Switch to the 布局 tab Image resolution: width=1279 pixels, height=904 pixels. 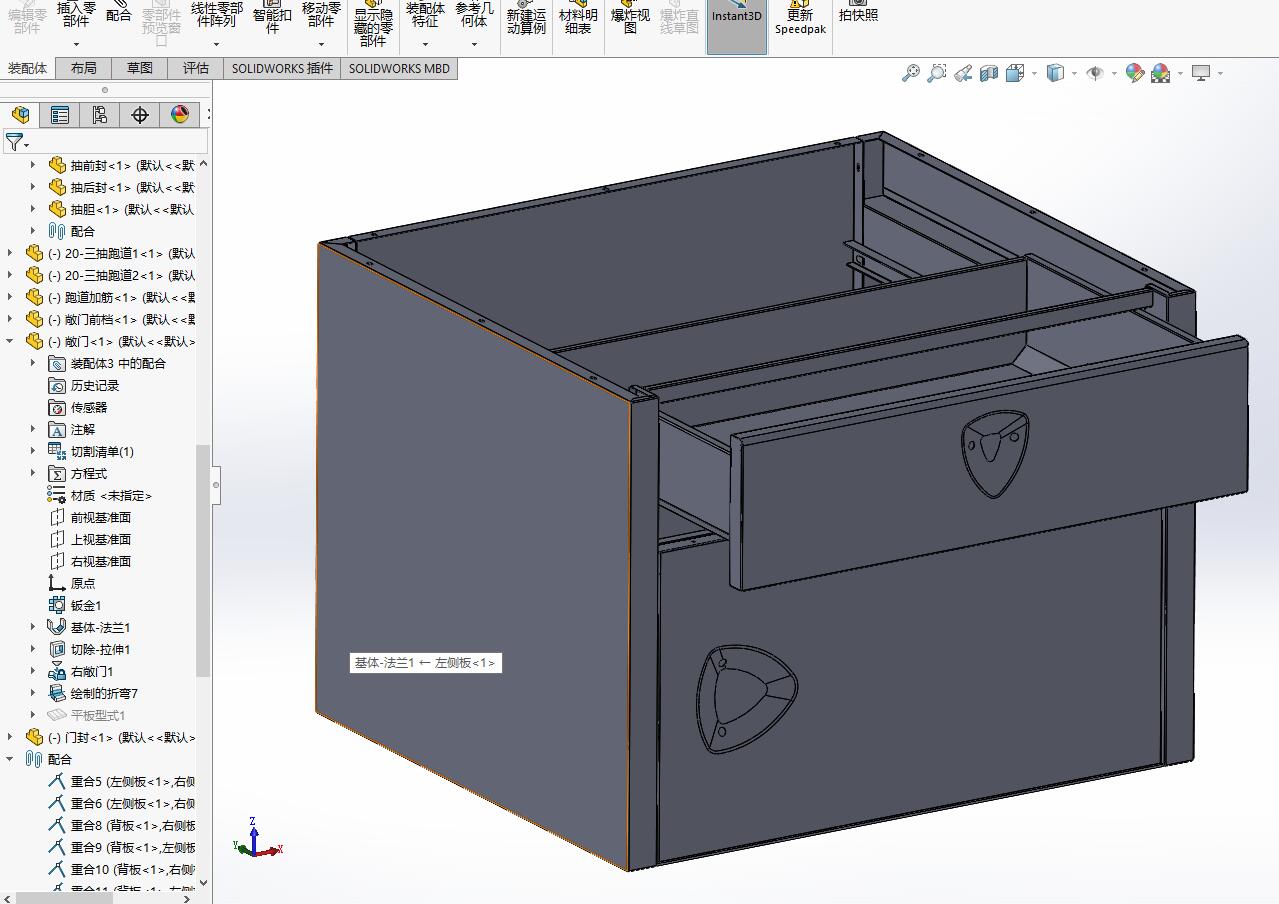tap(84, 68)
